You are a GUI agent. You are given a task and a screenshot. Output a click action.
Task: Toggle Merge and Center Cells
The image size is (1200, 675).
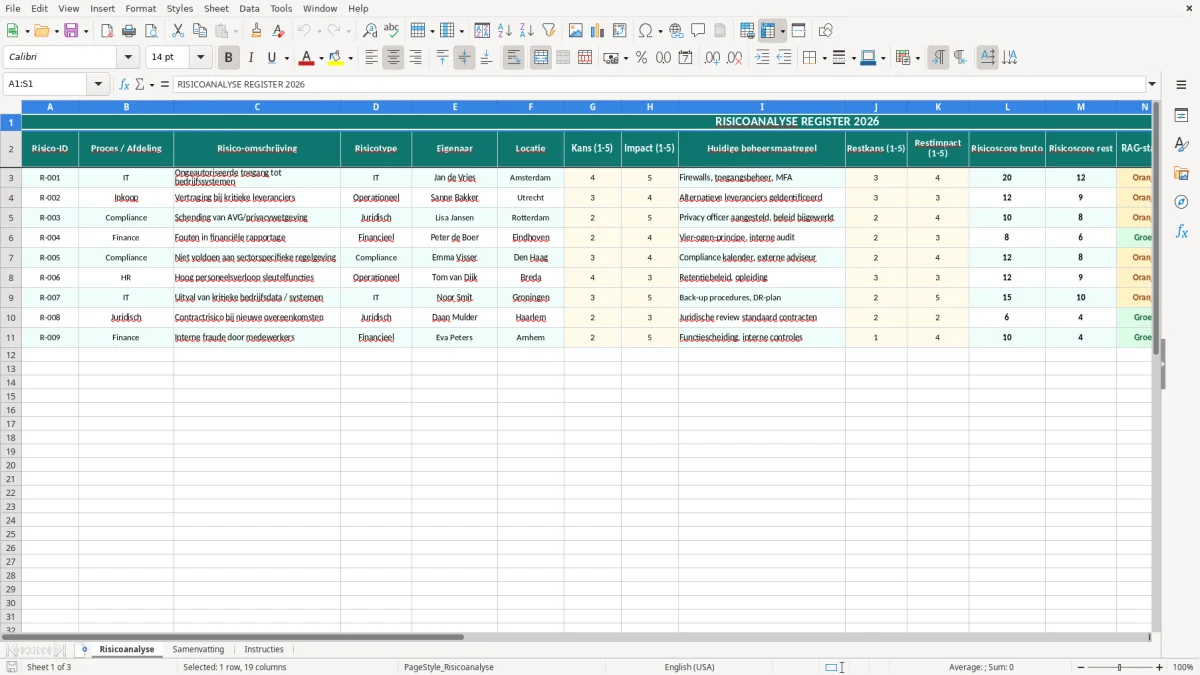coord(541,58)
